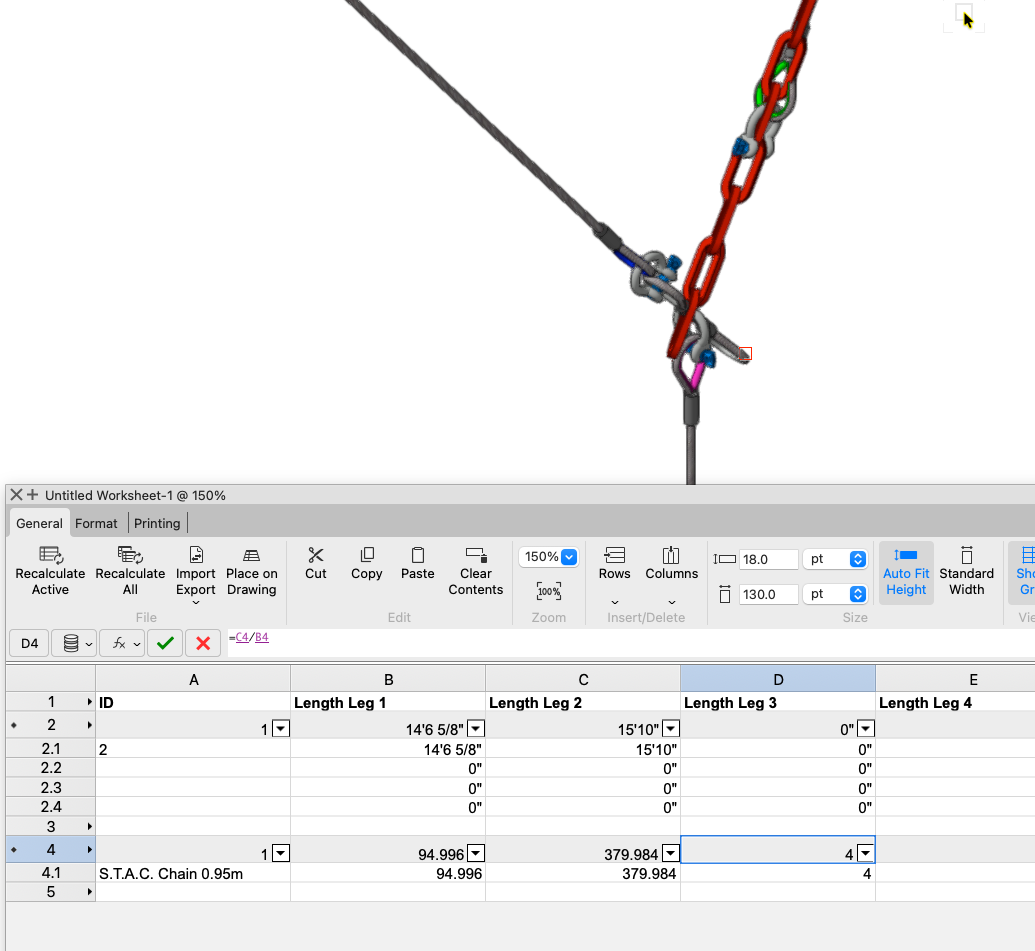Click the Paste clipboard icon
Viewport: 1035px width, 951px height.
point(417,555)
